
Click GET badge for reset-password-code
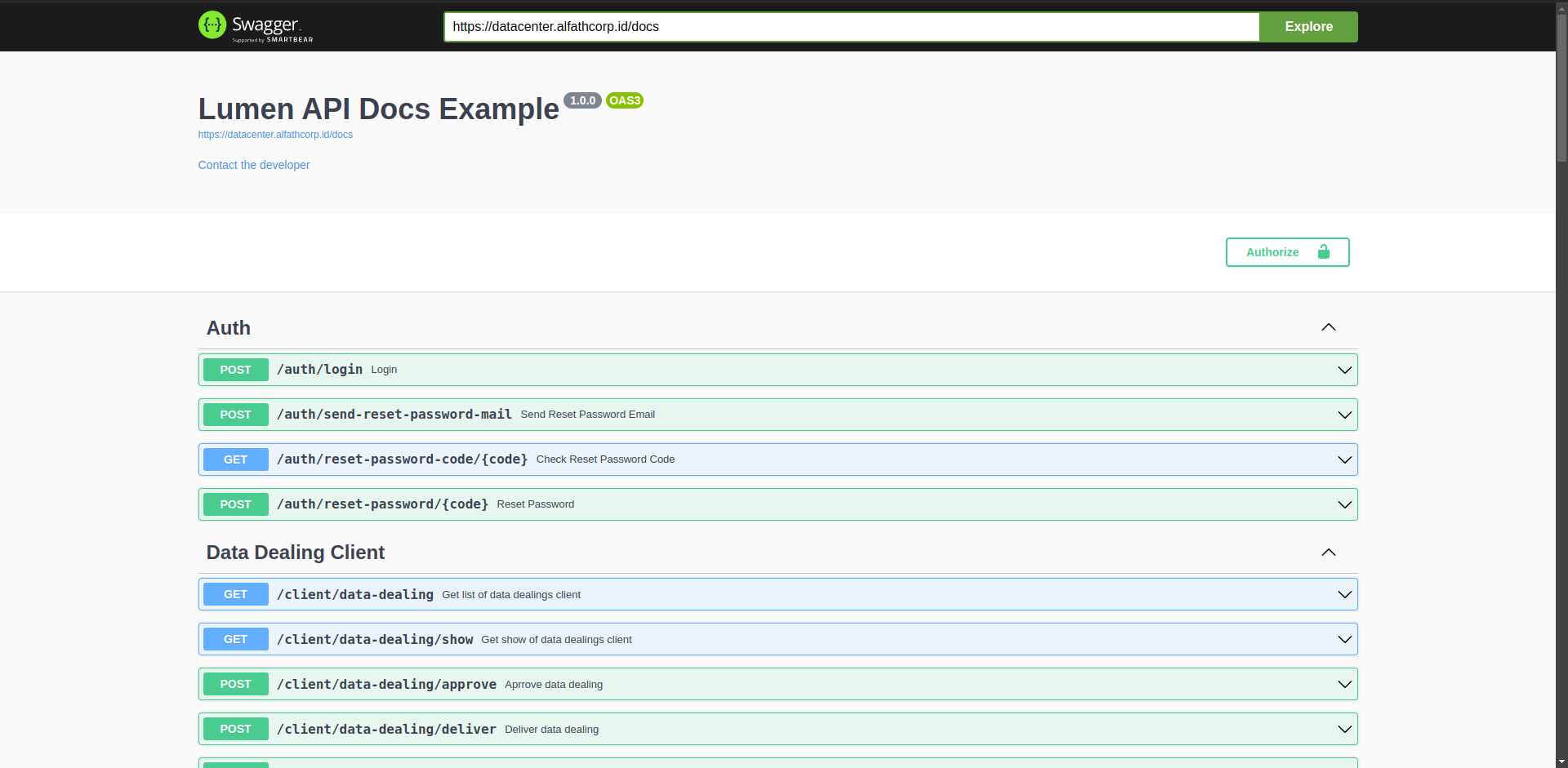(x=235, y=459)
